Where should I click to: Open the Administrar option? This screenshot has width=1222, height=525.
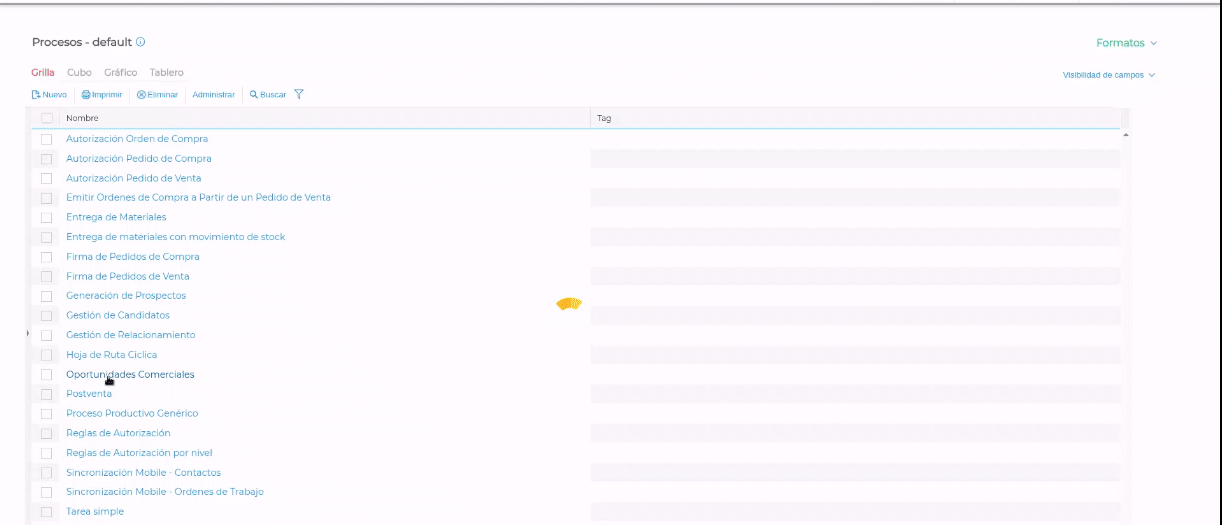(213, 95)
